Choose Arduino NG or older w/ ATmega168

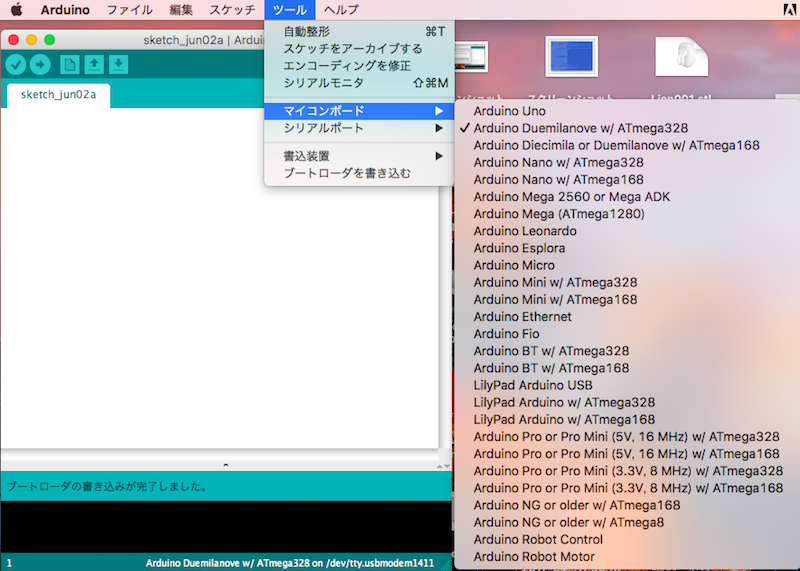627,505
